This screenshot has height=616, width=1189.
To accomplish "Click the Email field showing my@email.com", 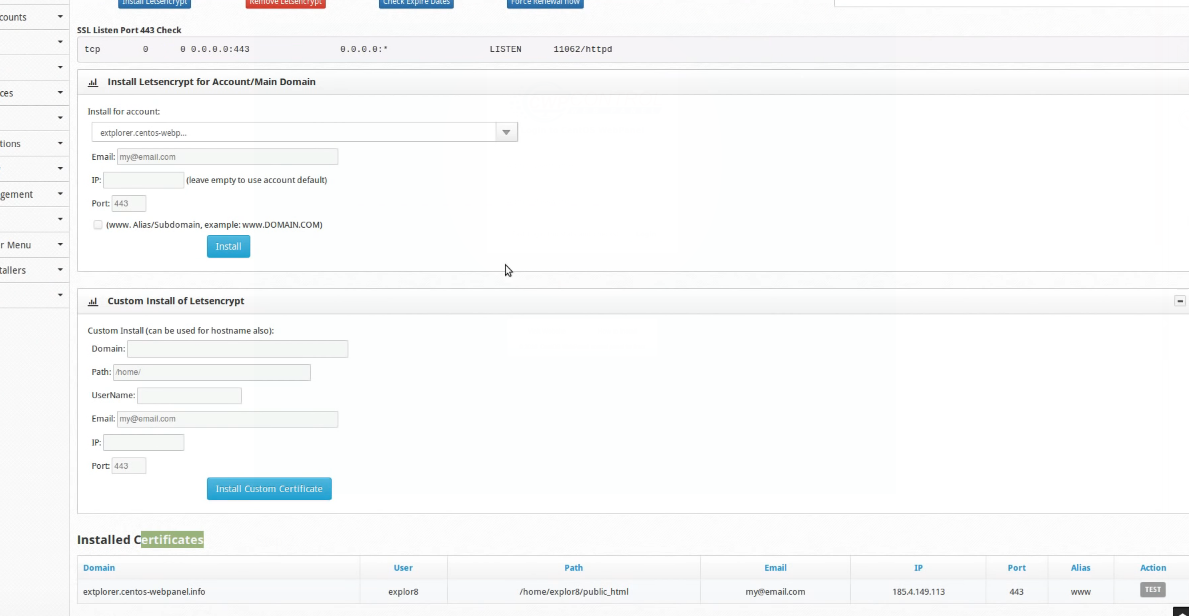I will pos(227,156).
